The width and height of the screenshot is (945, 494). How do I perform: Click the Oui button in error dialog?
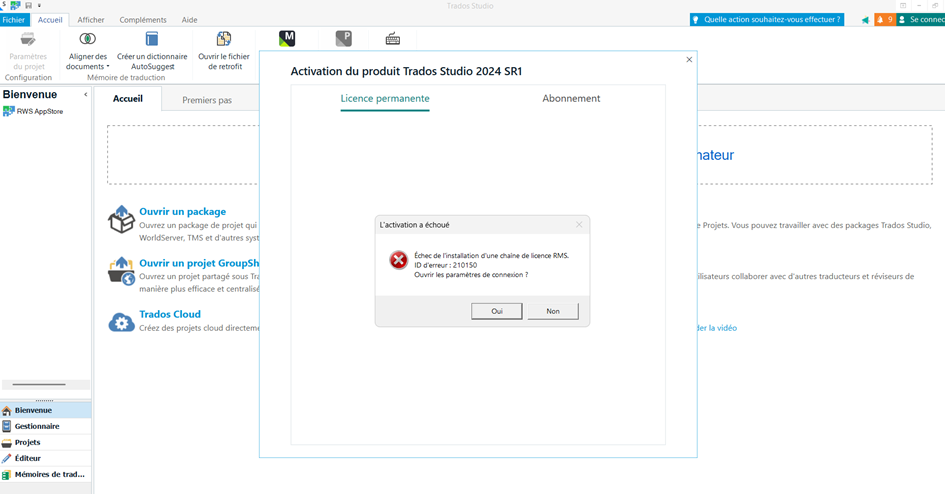click(x=496, y=311)
